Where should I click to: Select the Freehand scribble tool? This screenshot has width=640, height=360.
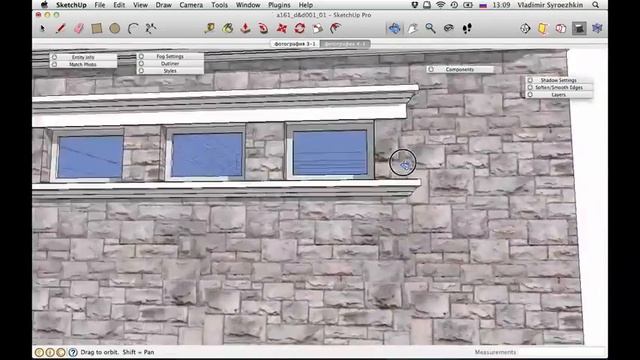tap(151, 28)
